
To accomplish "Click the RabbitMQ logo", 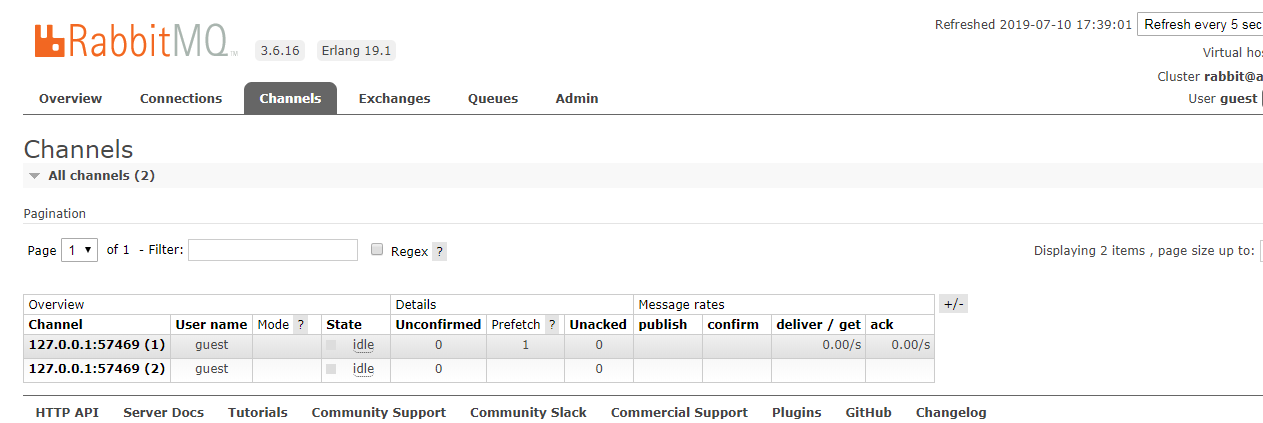I will pos(136,40).
